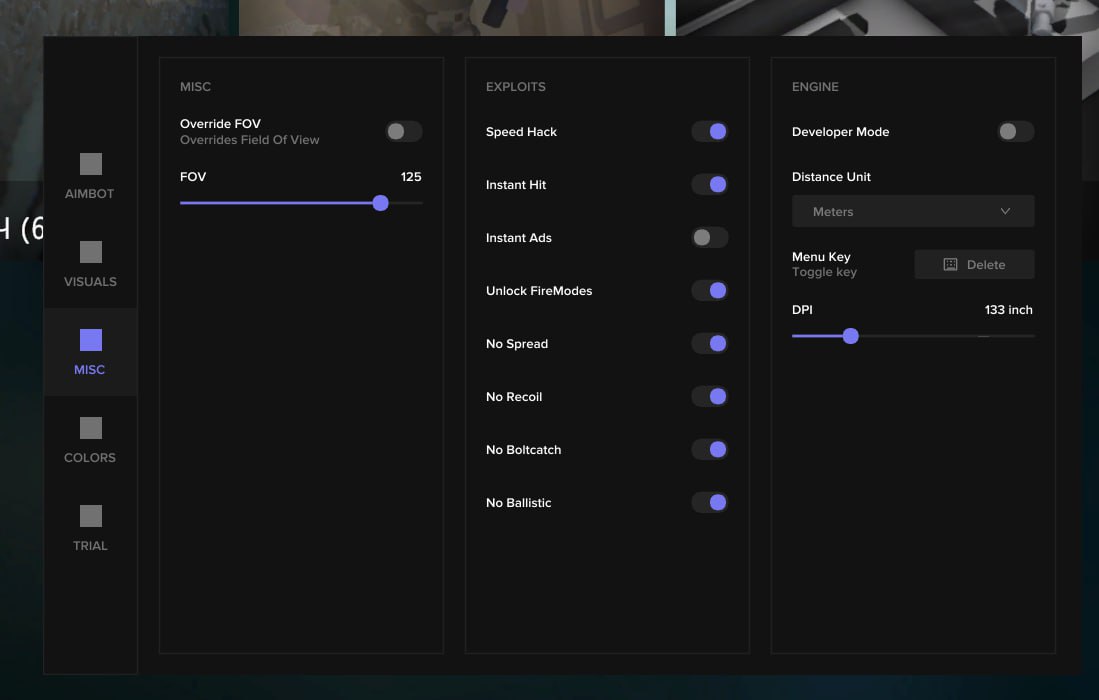Turn on the Instant Ads toggle
The height and width of the screenshot is (700, 1099).
point(709,238)
